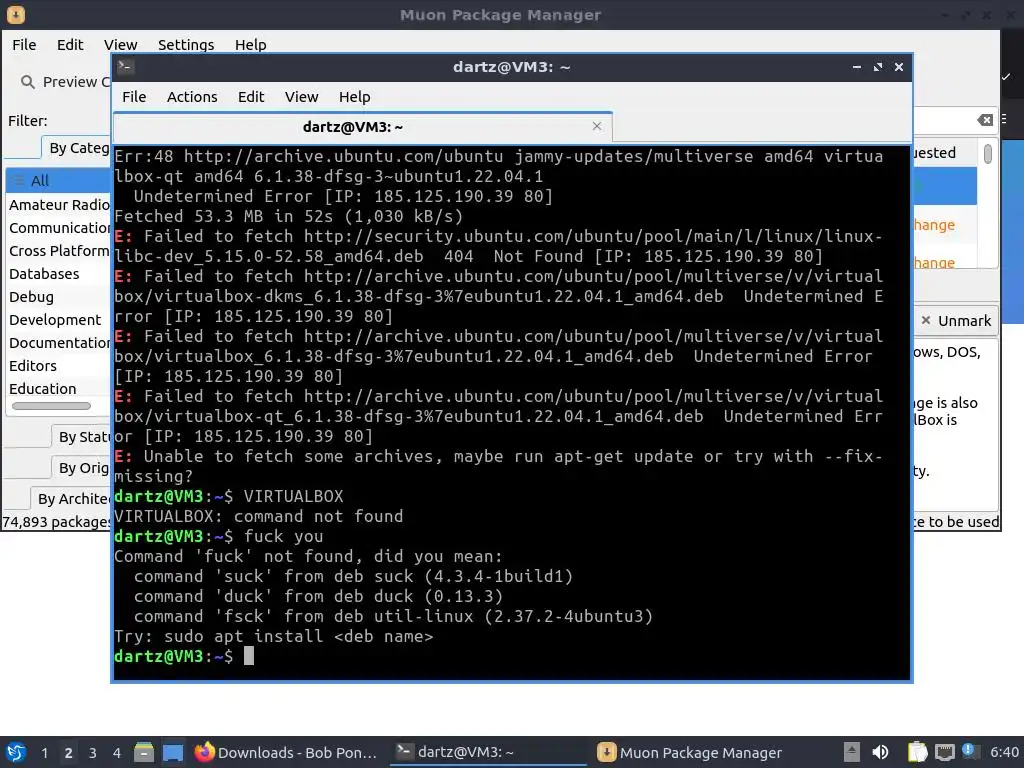Select the By Category filter tab in Muon
This screenshot has height=768, width=1024.
coord(76,148)
